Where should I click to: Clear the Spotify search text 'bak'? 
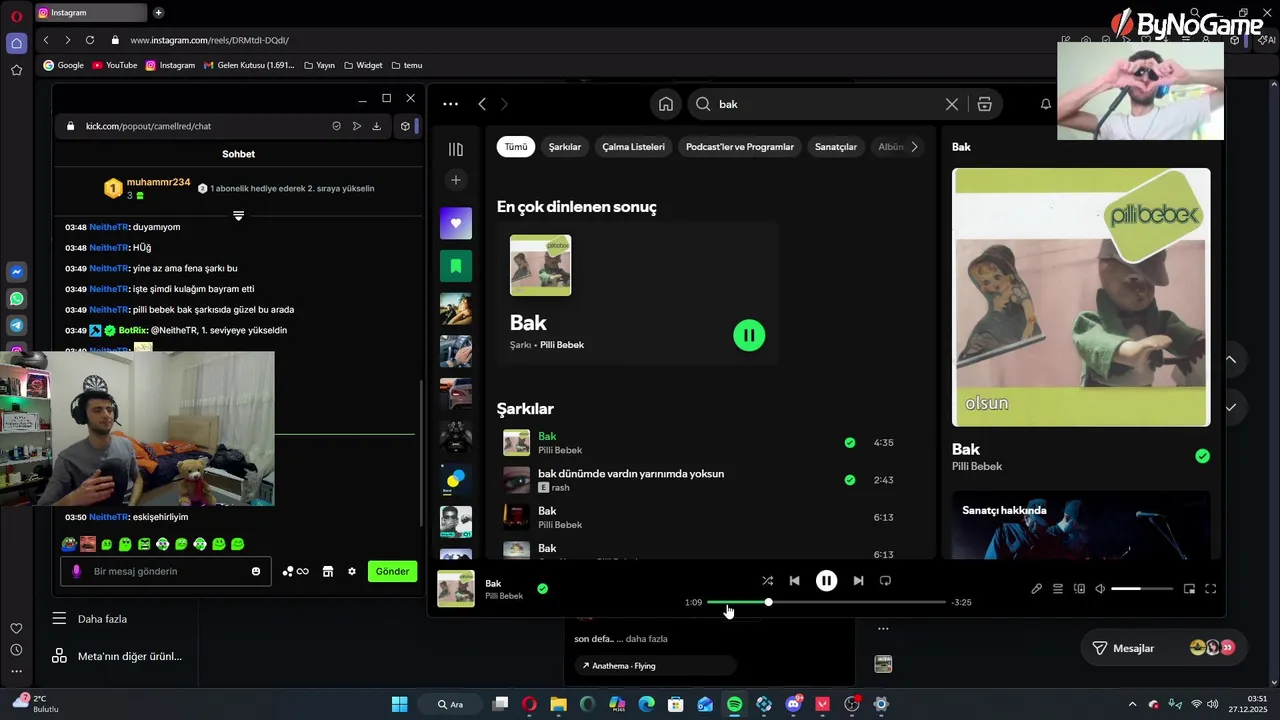click(x=952, y=104)
